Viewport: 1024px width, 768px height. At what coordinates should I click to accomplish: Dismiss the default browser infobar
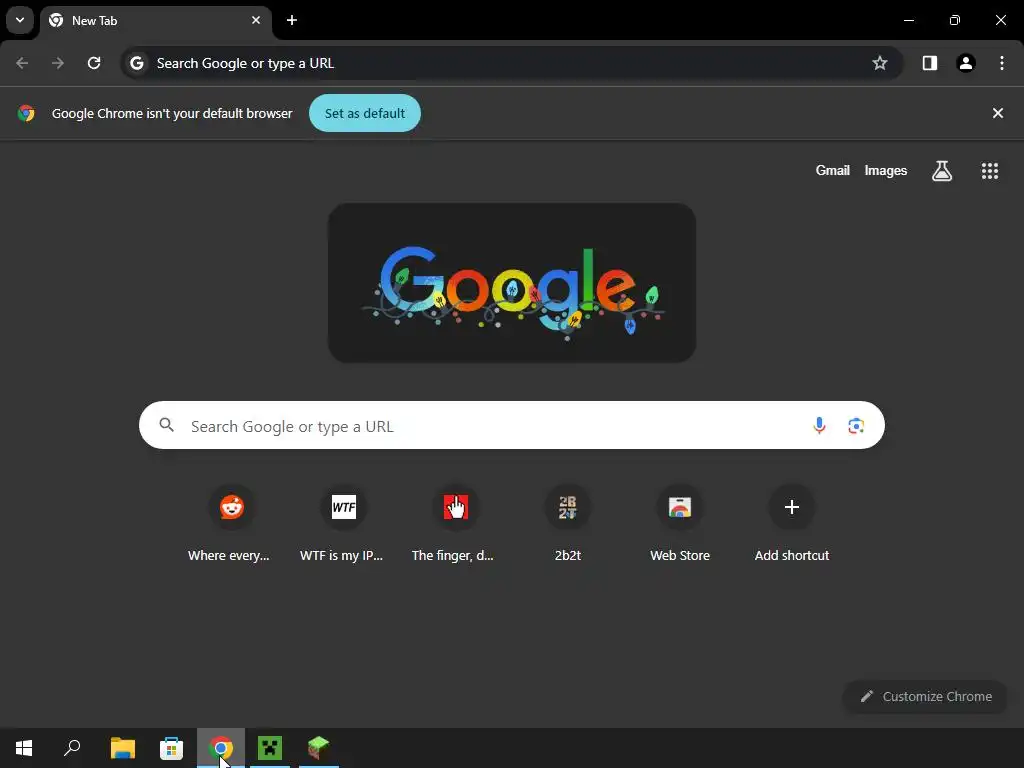point(998,113)
